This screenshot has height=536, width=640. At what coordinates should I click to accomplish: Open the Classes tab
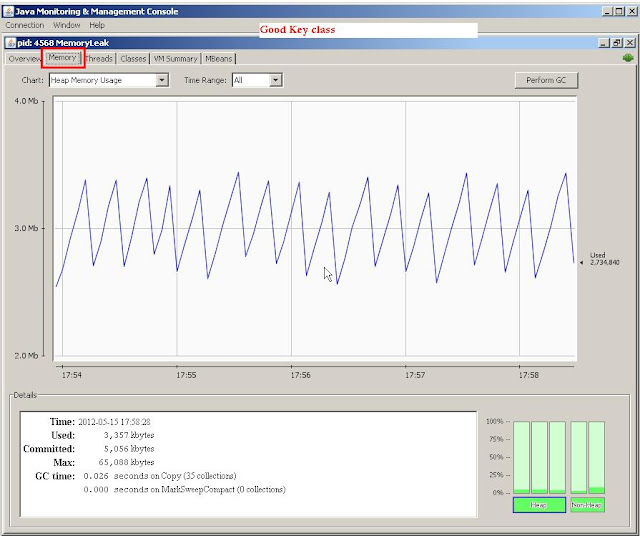[133, 59]
